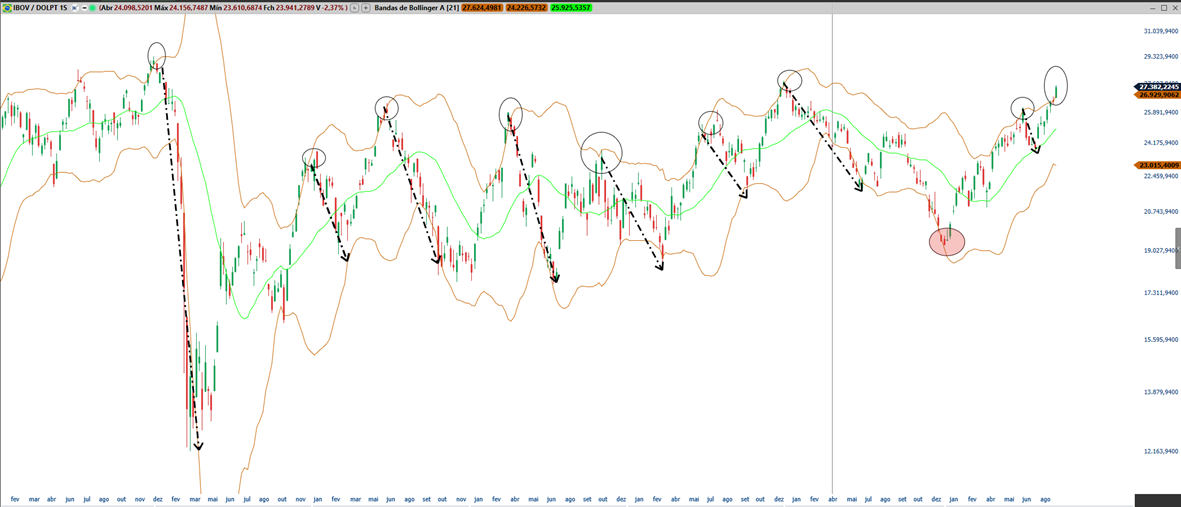Click the red shaded ellipse at chart low
Viewport: 1181px width, 507px height.
click(x=946, y=242)
